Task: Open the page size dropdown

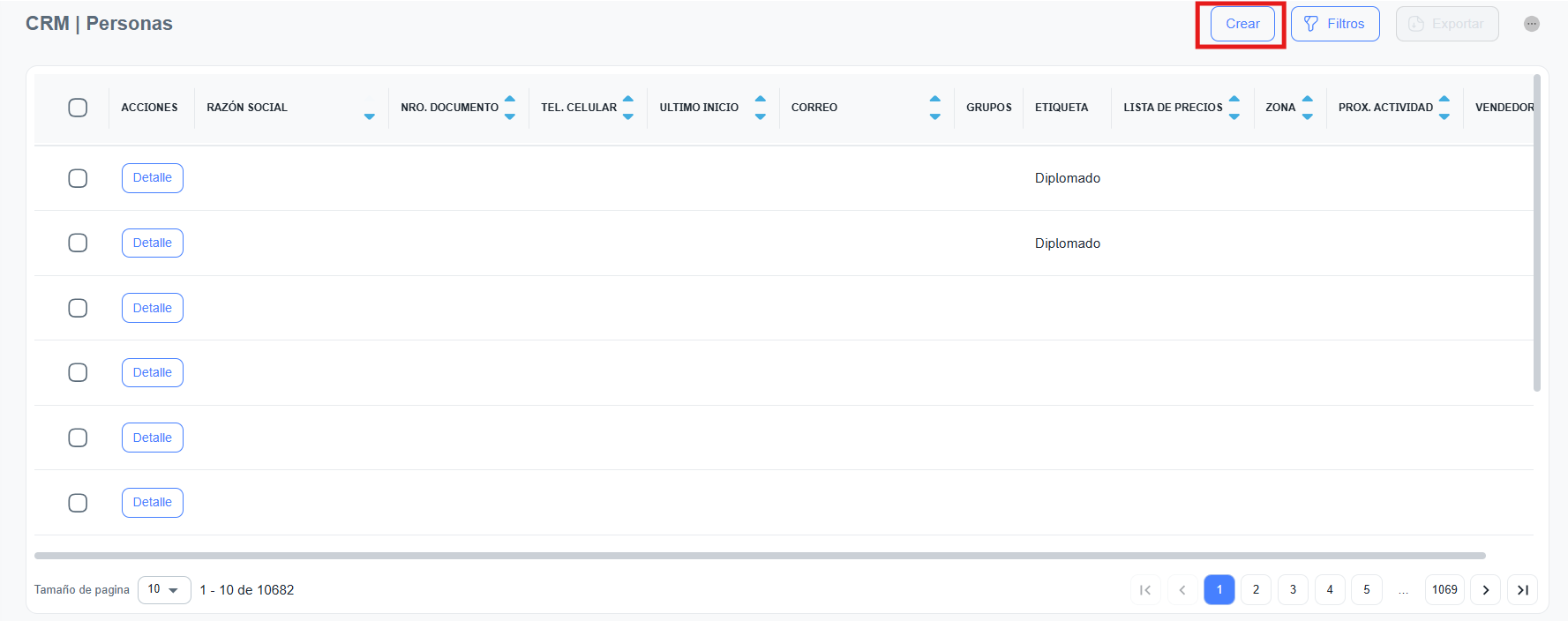Action: click(x=164, y=589)
